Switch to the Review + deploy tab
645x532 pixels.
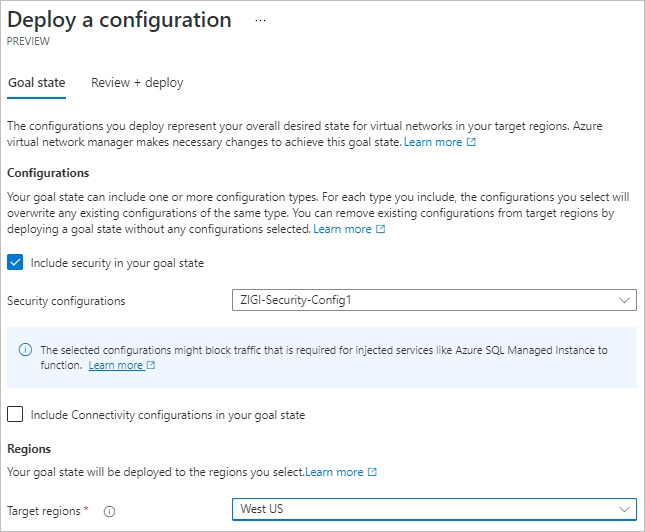pos(137,83)
